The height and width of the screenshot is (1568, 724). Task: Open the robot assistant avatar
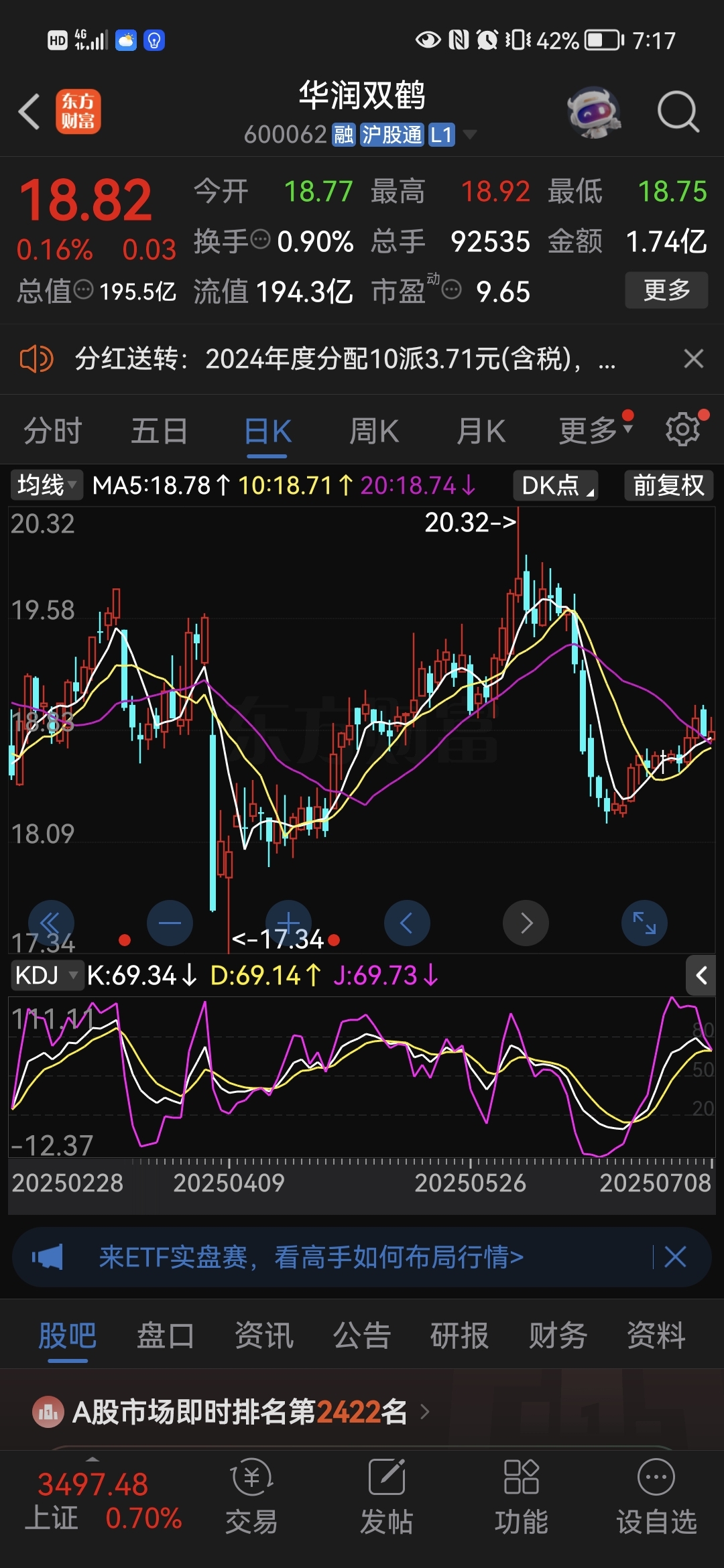click(x=593, y=111)
